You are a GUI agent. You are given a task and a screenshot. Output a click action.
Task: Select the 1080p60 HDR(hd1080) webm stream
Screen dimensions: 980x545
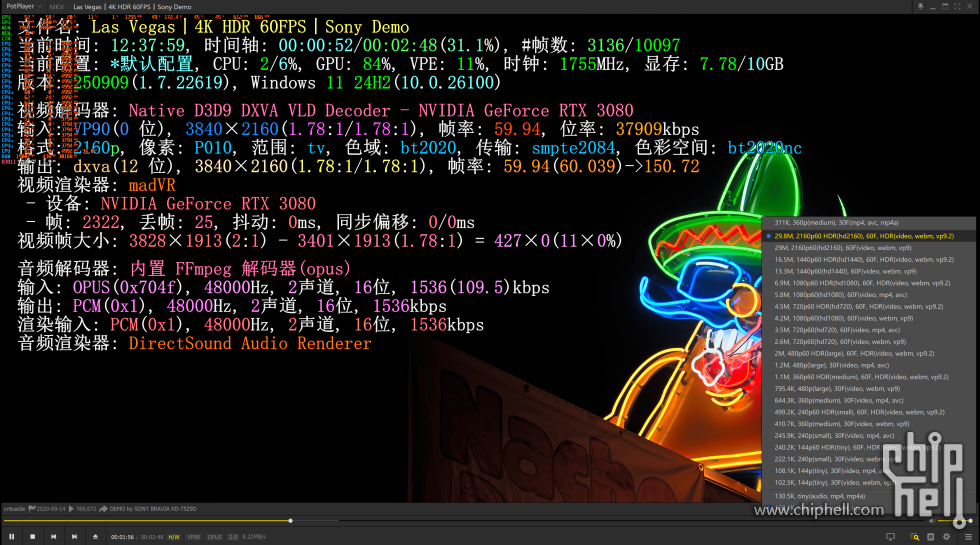coord(862,283)
